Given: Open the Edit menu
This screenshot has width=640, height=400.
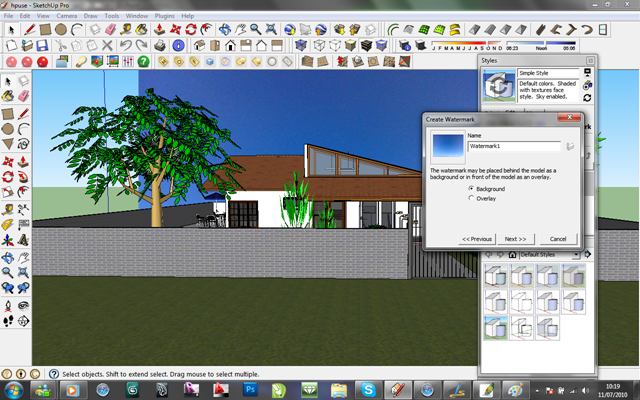Looking at the screenshot, I should point(25,16).
